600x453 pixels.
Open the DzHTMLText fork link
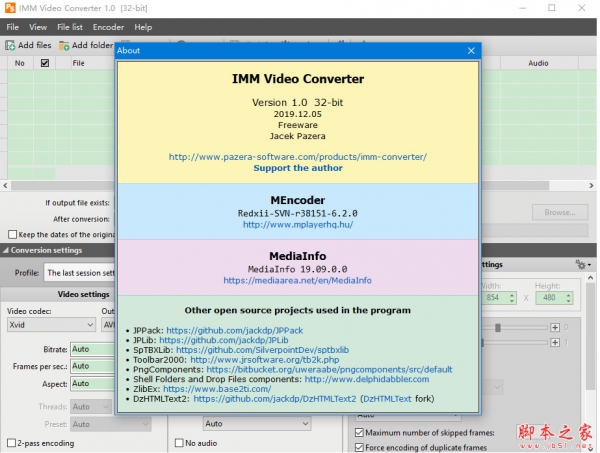(x=387, y=399)
